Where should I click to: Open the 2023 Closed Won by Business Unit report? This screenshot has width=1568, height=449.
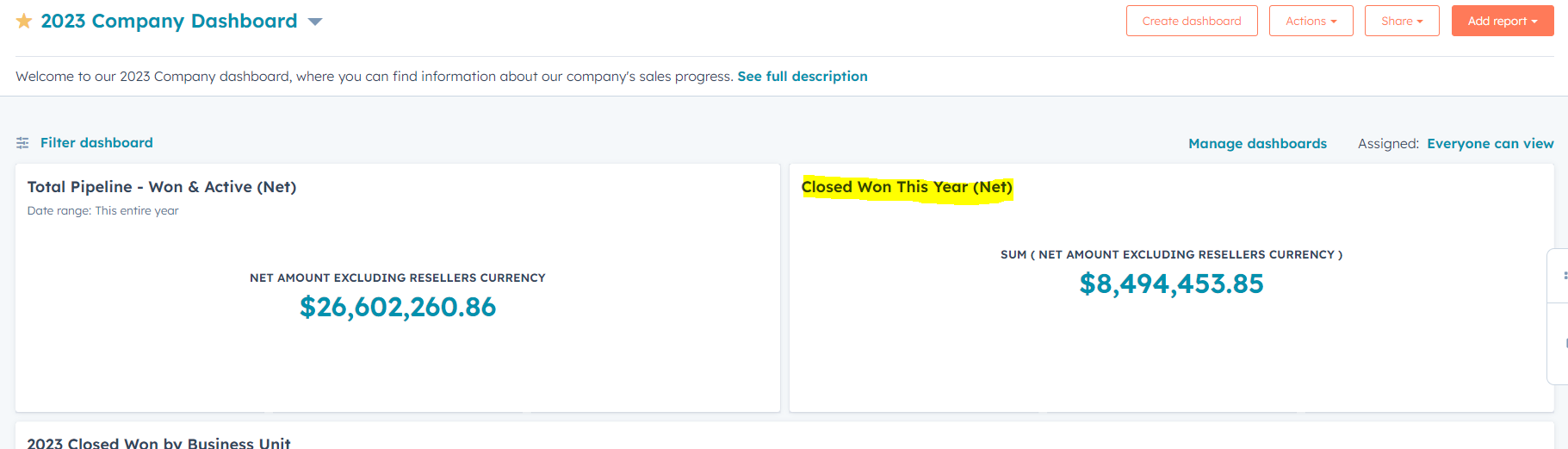(x=158, y=443)
